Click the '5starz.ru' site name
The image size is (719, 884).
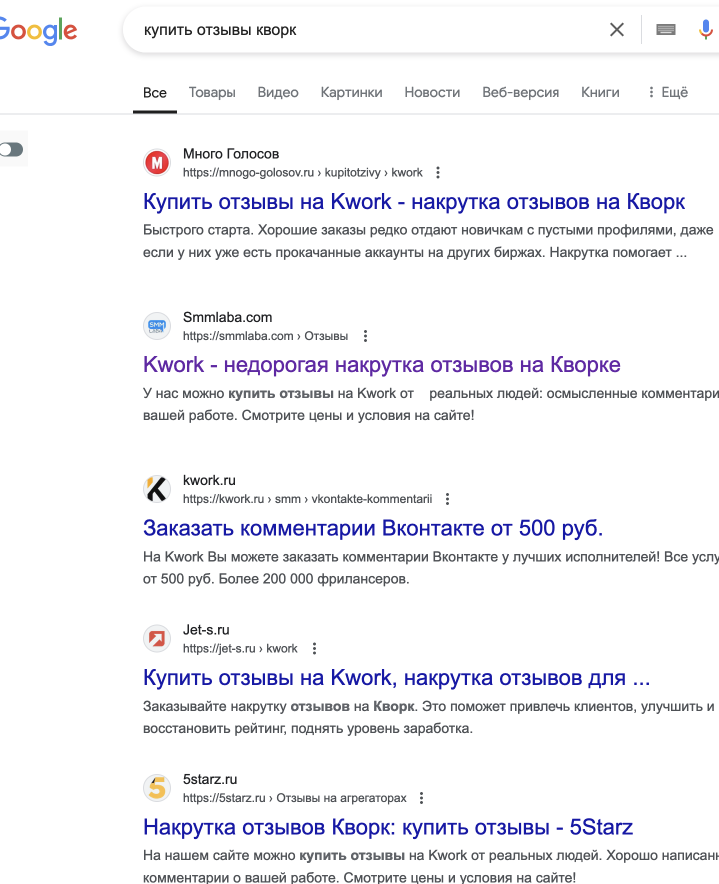click(x=210, y=779)
